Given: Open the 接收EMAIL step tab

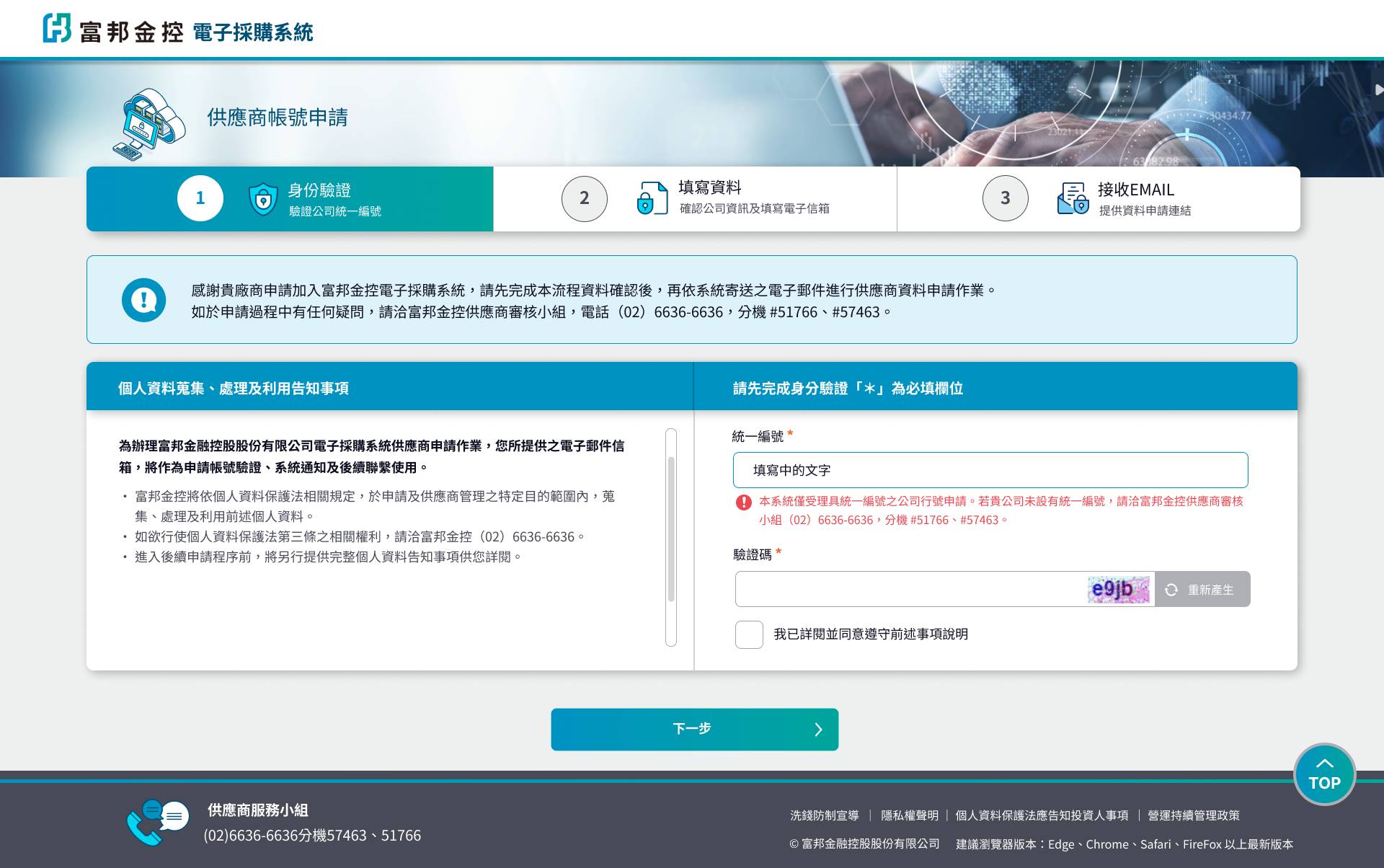Looking at the screenshot, I should (x=1099, y=199).
